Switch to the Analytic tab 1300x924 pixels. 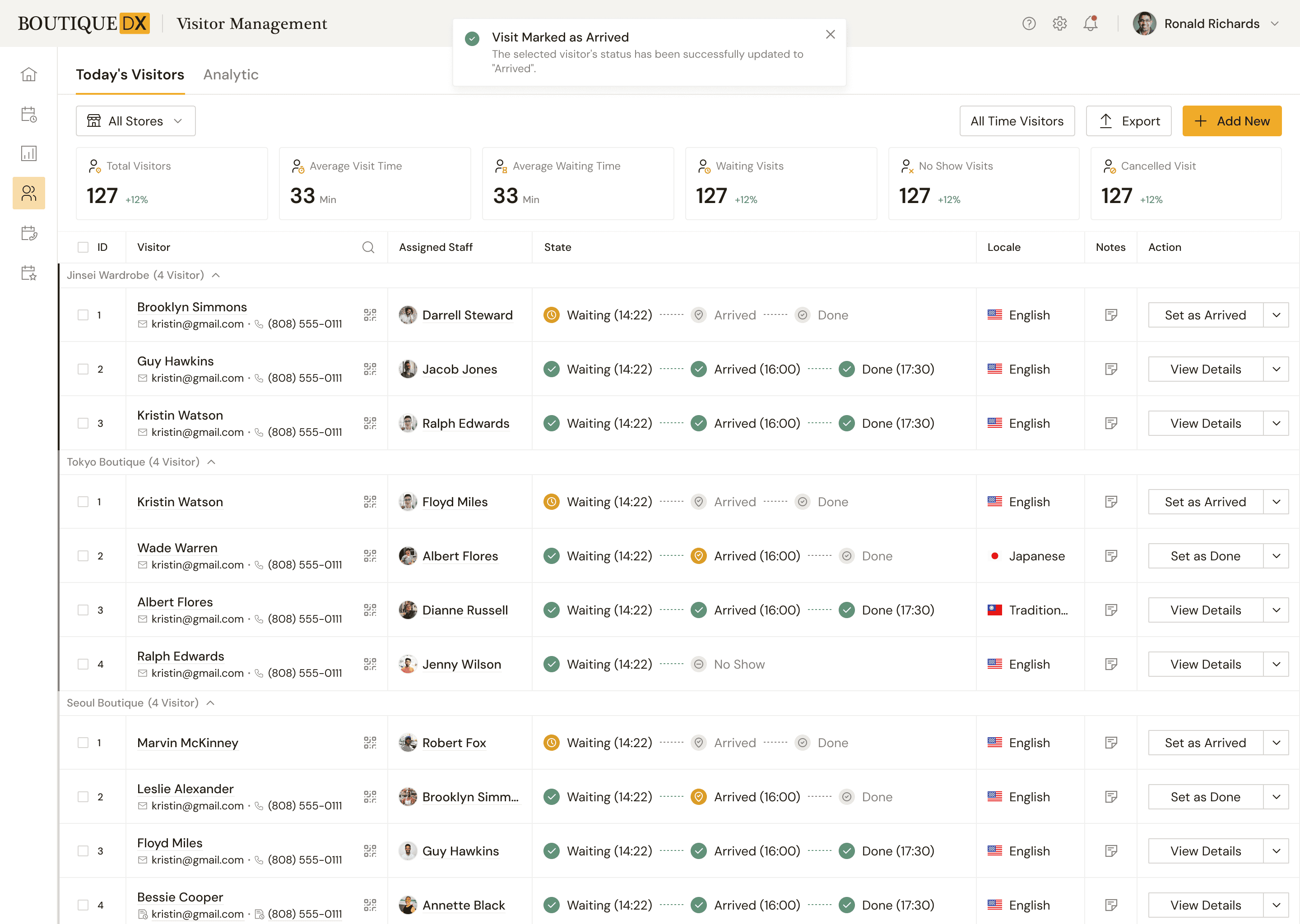(231, 74)
